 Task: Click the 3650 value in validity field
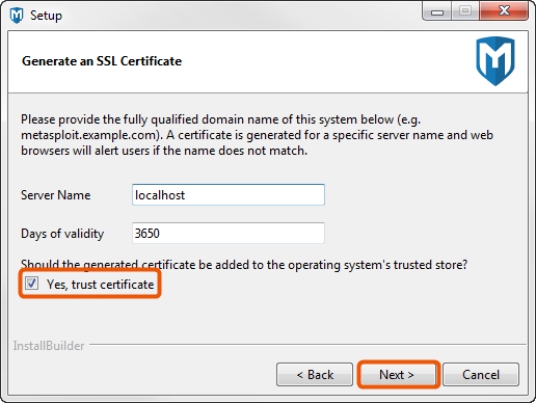pyautogui.click(x=147, y=233)
